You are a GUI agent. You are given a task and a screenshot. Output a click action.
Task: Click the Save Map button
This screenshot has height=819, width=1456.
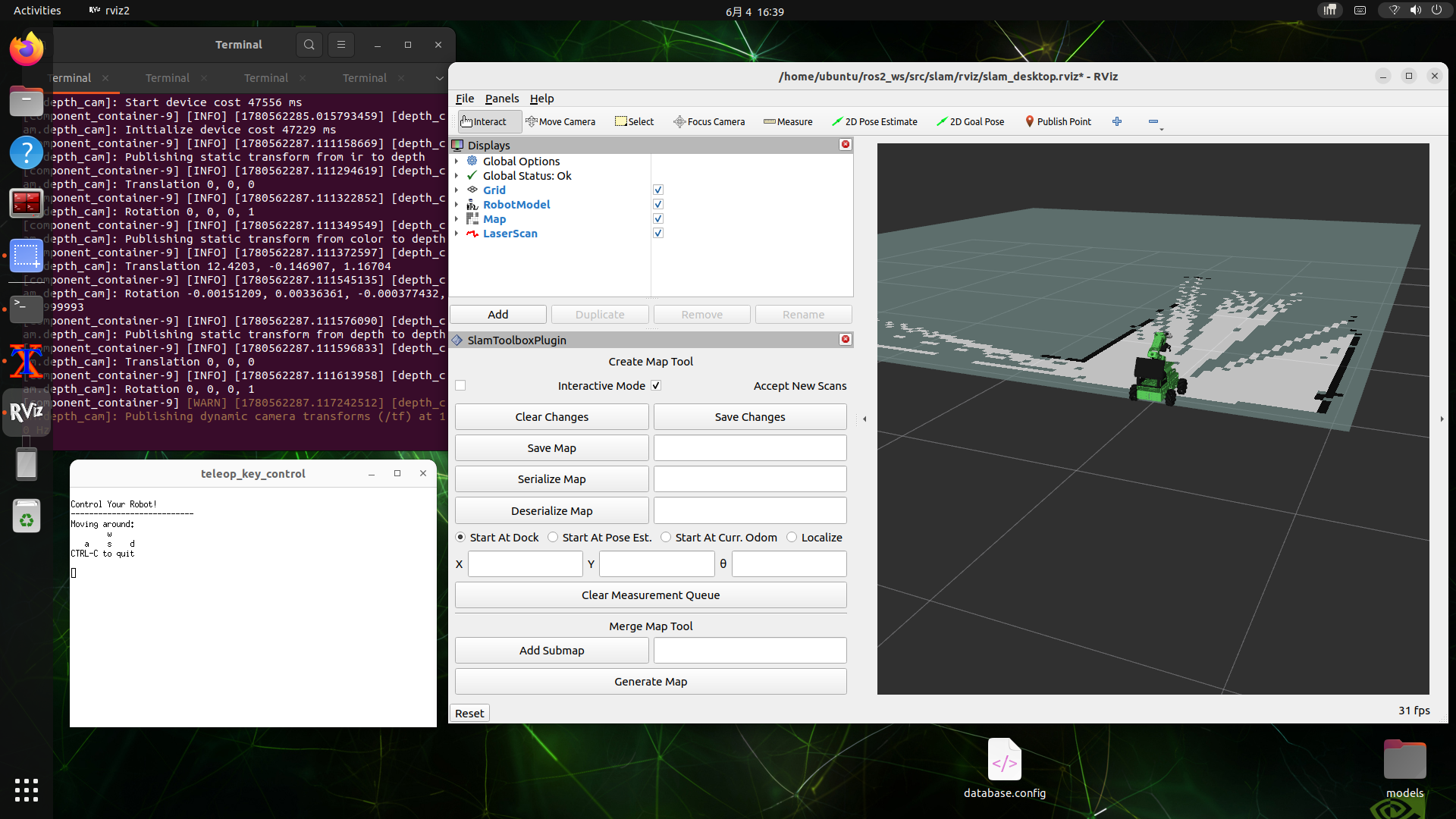point(551,447)
